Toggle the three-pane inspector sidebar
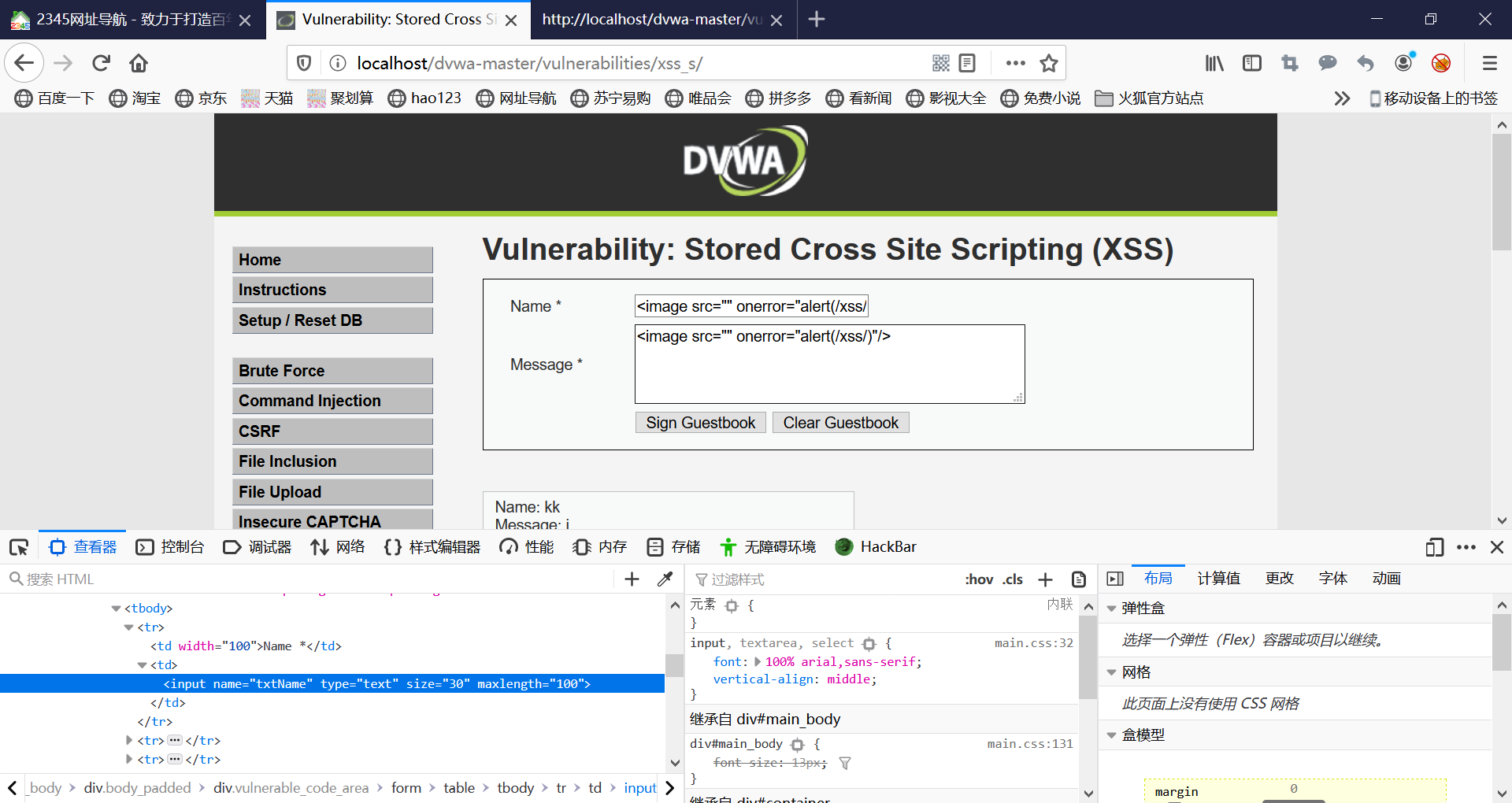Image resolution: width=1512 pixels, height=803 pixels. pyautogui.click(x=1115, y=579)
